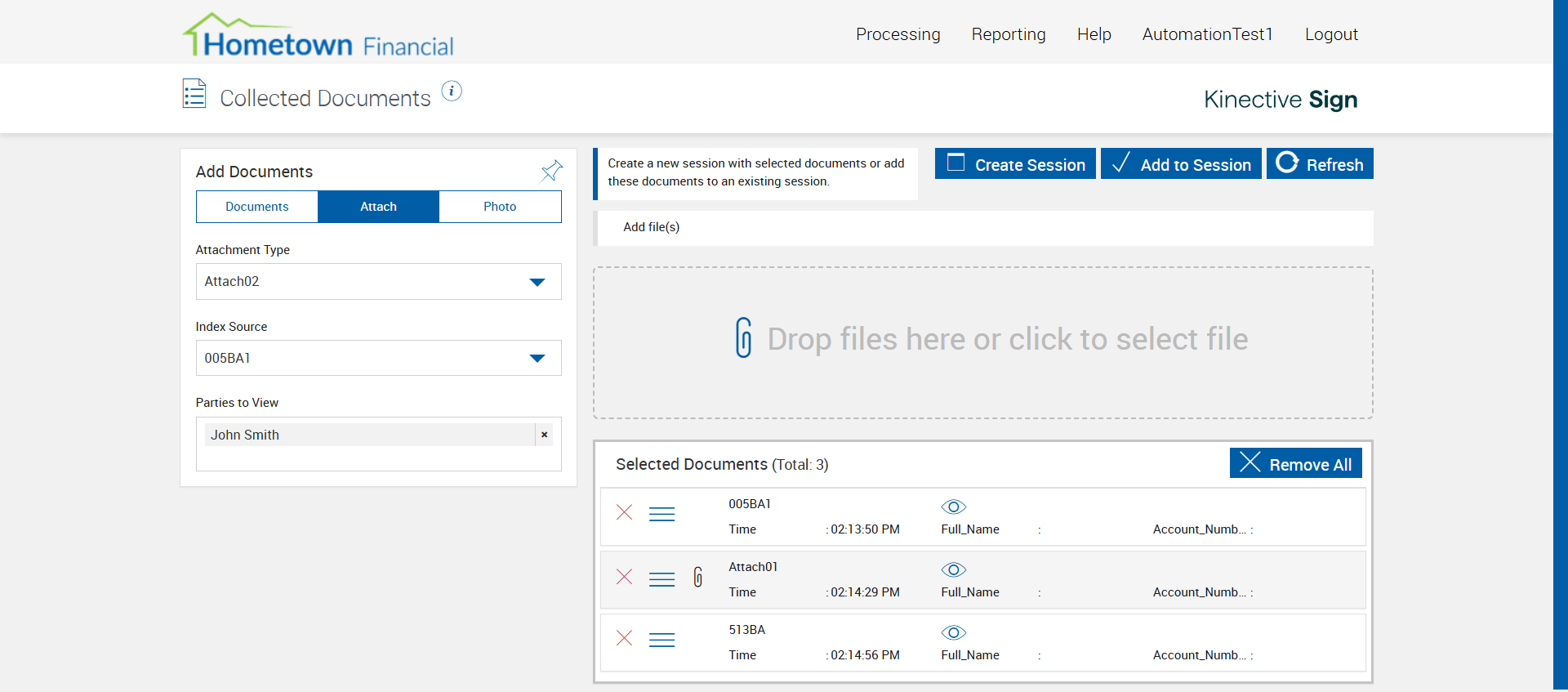Click the Remove All button
1568x692 pixels.
1295,464
